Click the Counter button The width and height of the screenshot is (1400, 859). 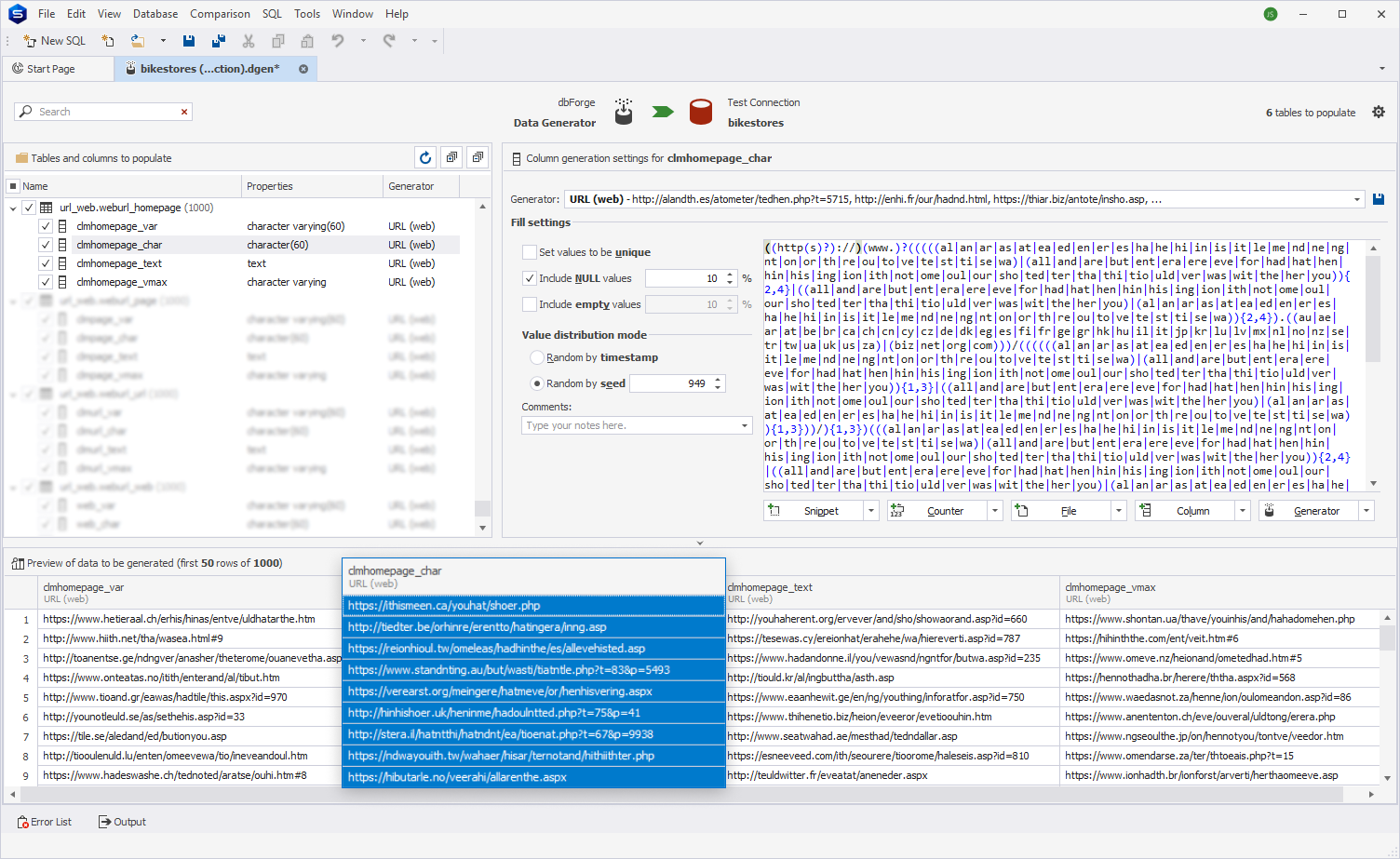pos(937,511)
